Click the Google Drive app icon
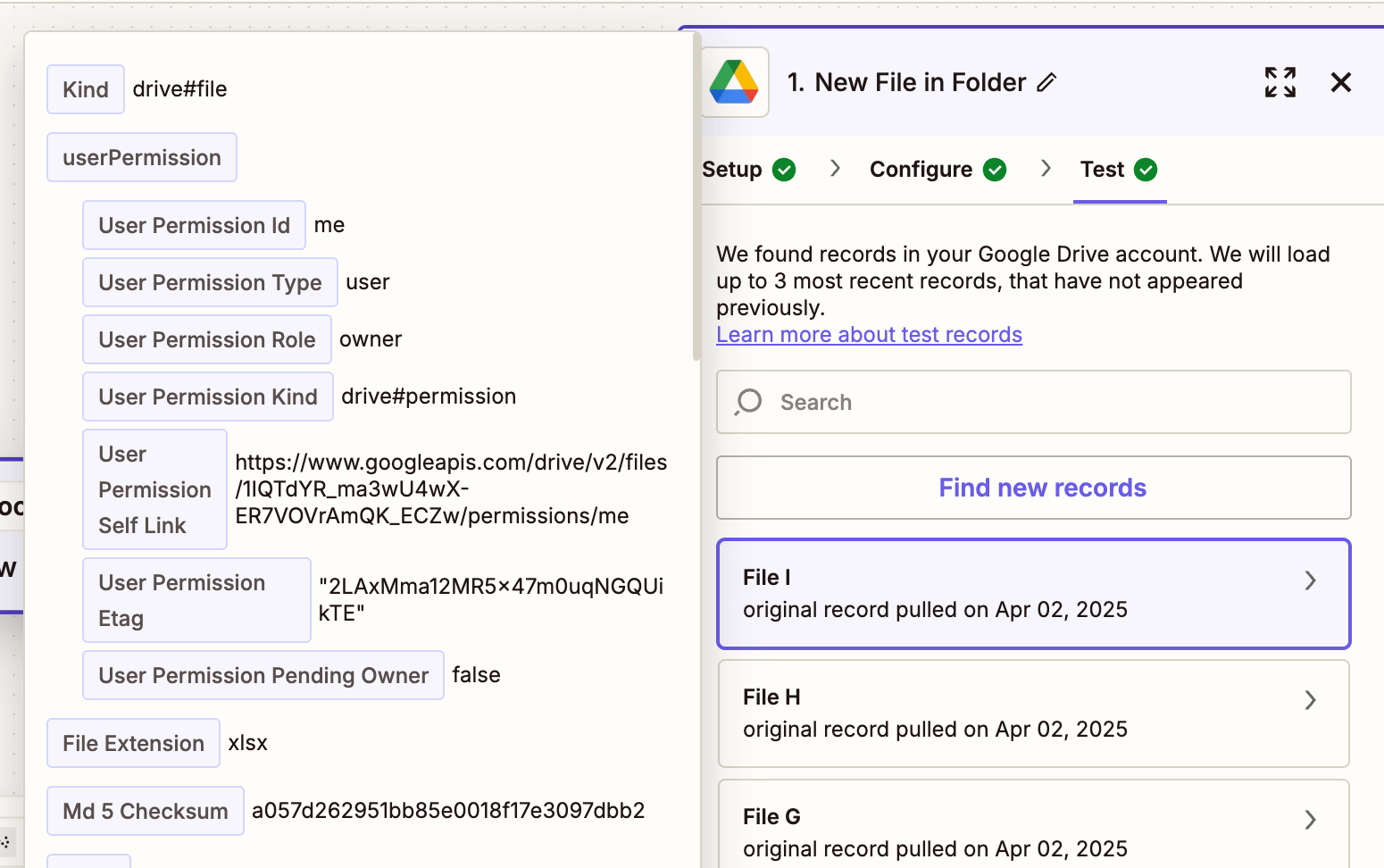1384x868 pixels. [x=734, y=81]
